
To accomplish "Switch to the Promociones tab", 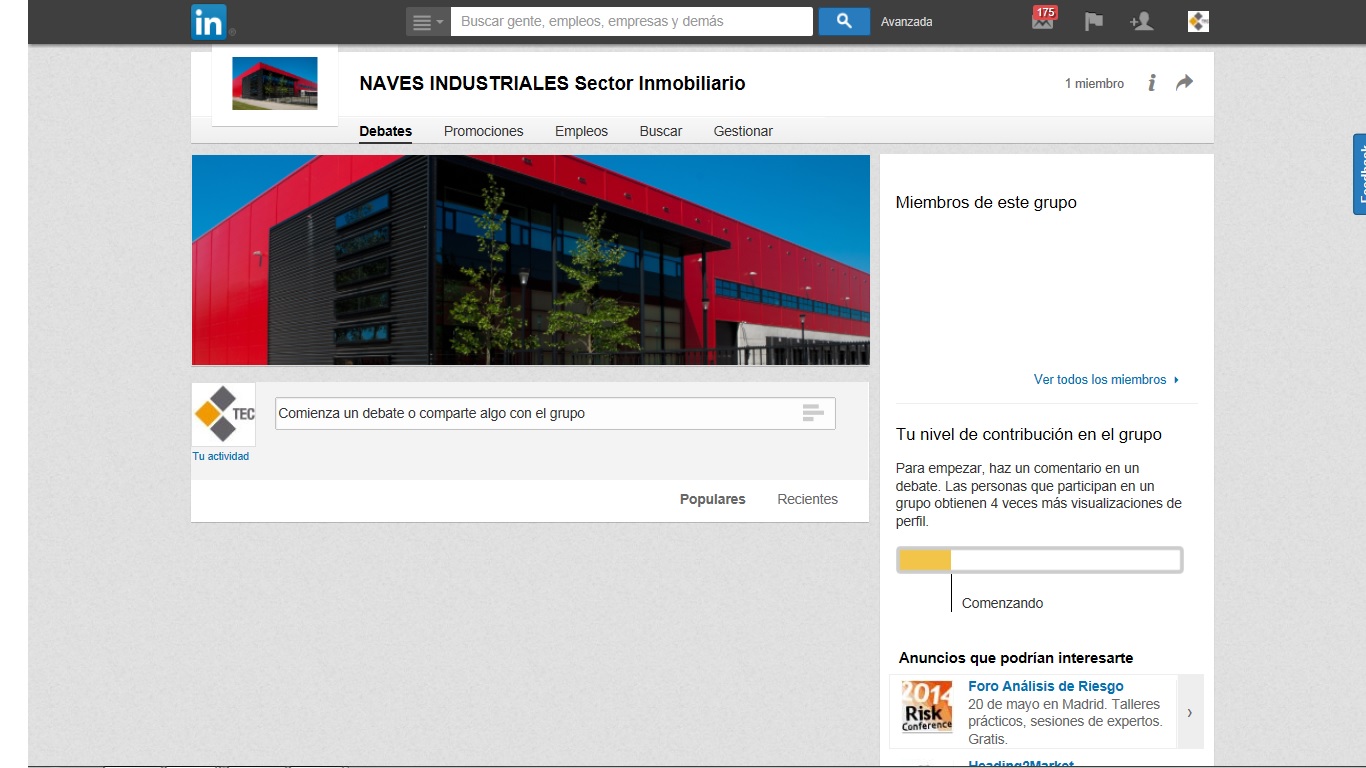I will (483, 131).
